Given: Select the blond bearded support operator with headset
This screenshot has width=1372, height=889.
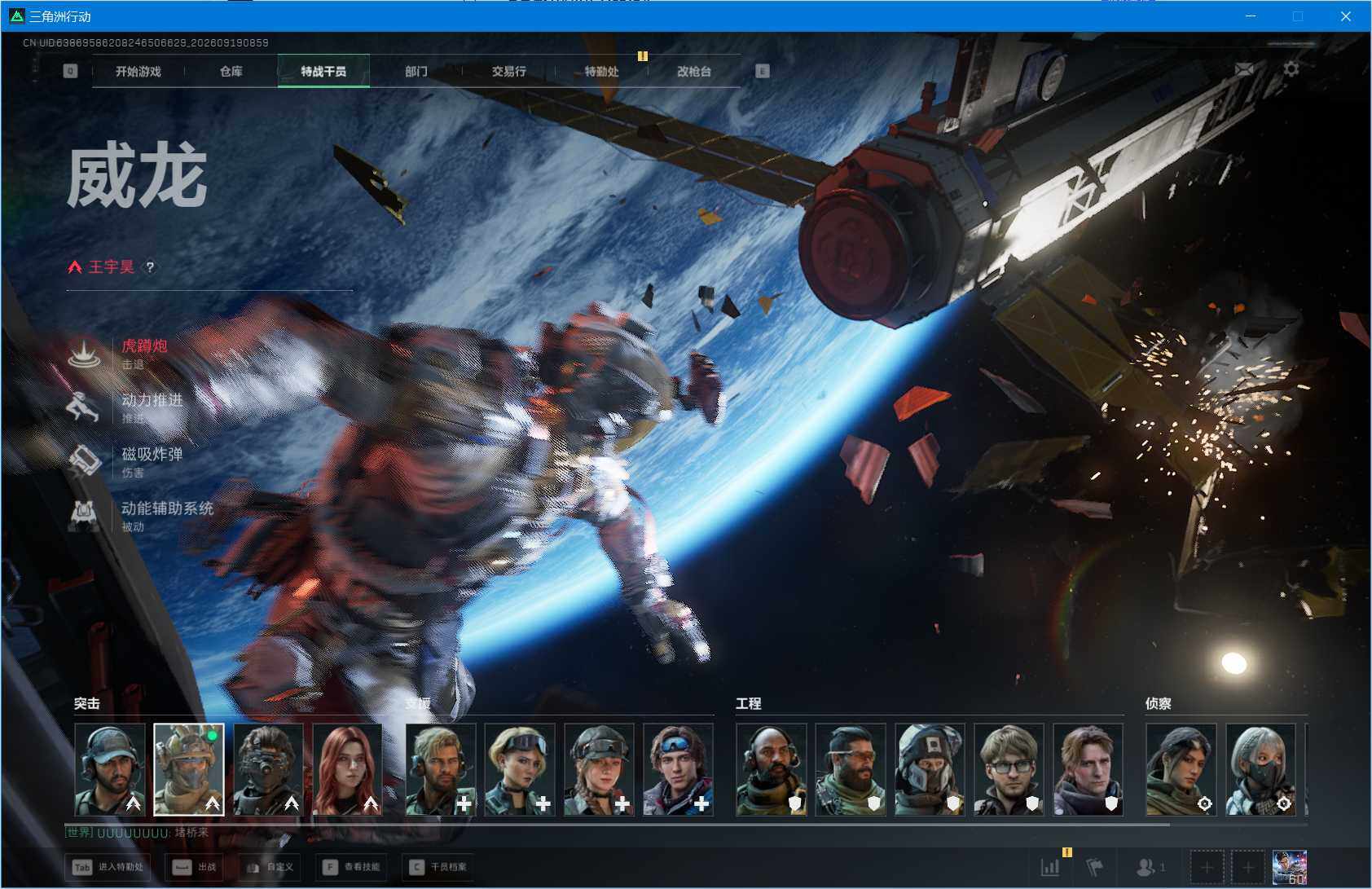Looking at the screenshot, I should click(441, 769).
